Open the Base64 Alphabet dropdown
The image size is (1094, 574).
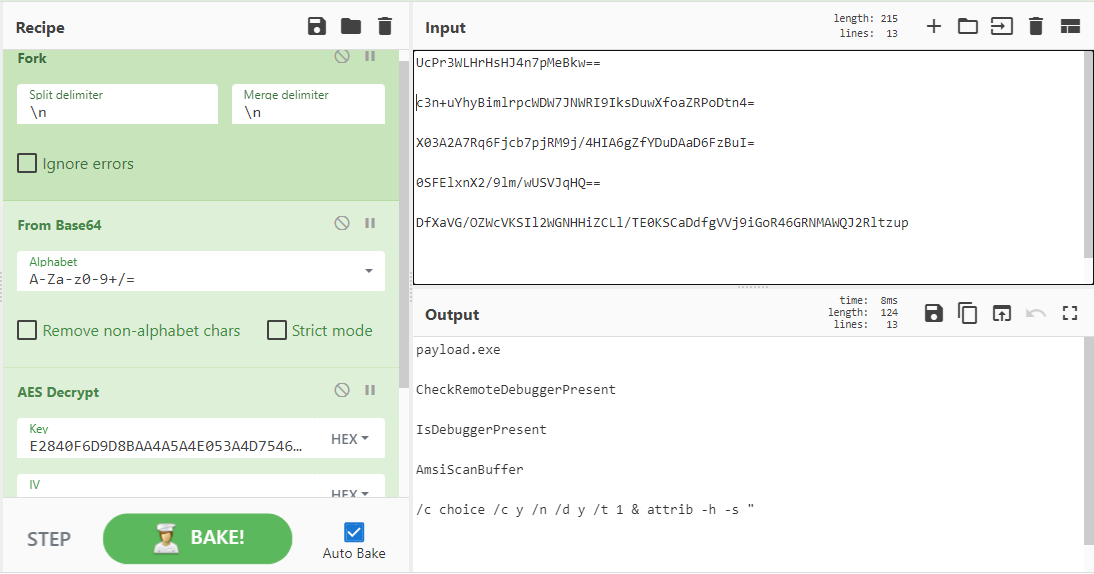click(369, 271)
